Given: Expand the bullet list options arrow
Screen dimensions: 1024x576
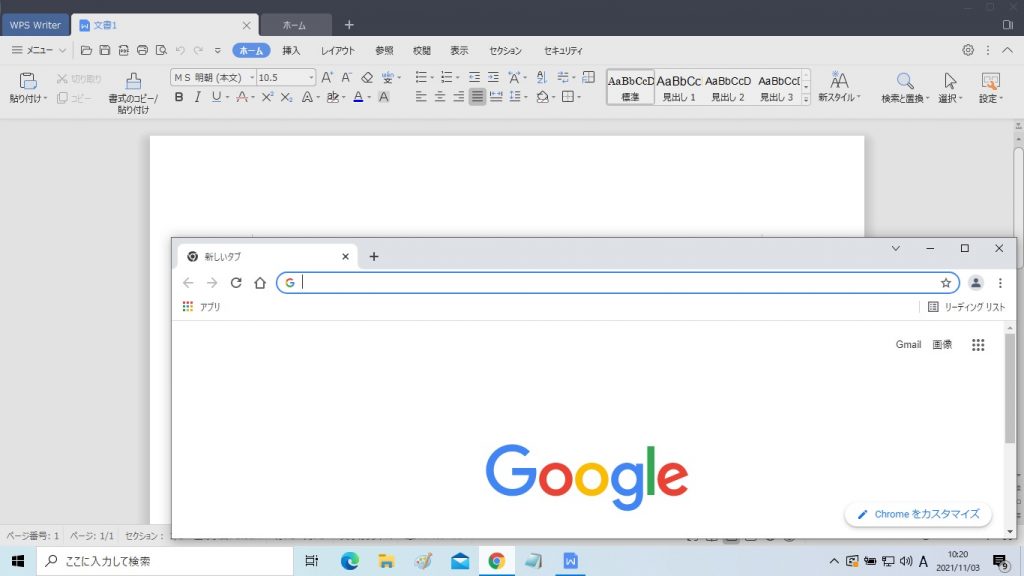Looking at the screenshot, I should [x=432, y=78].
